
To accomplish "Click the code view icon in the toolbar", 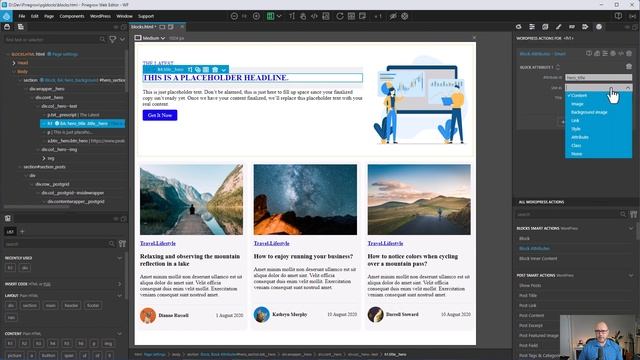I will point(314,16).
